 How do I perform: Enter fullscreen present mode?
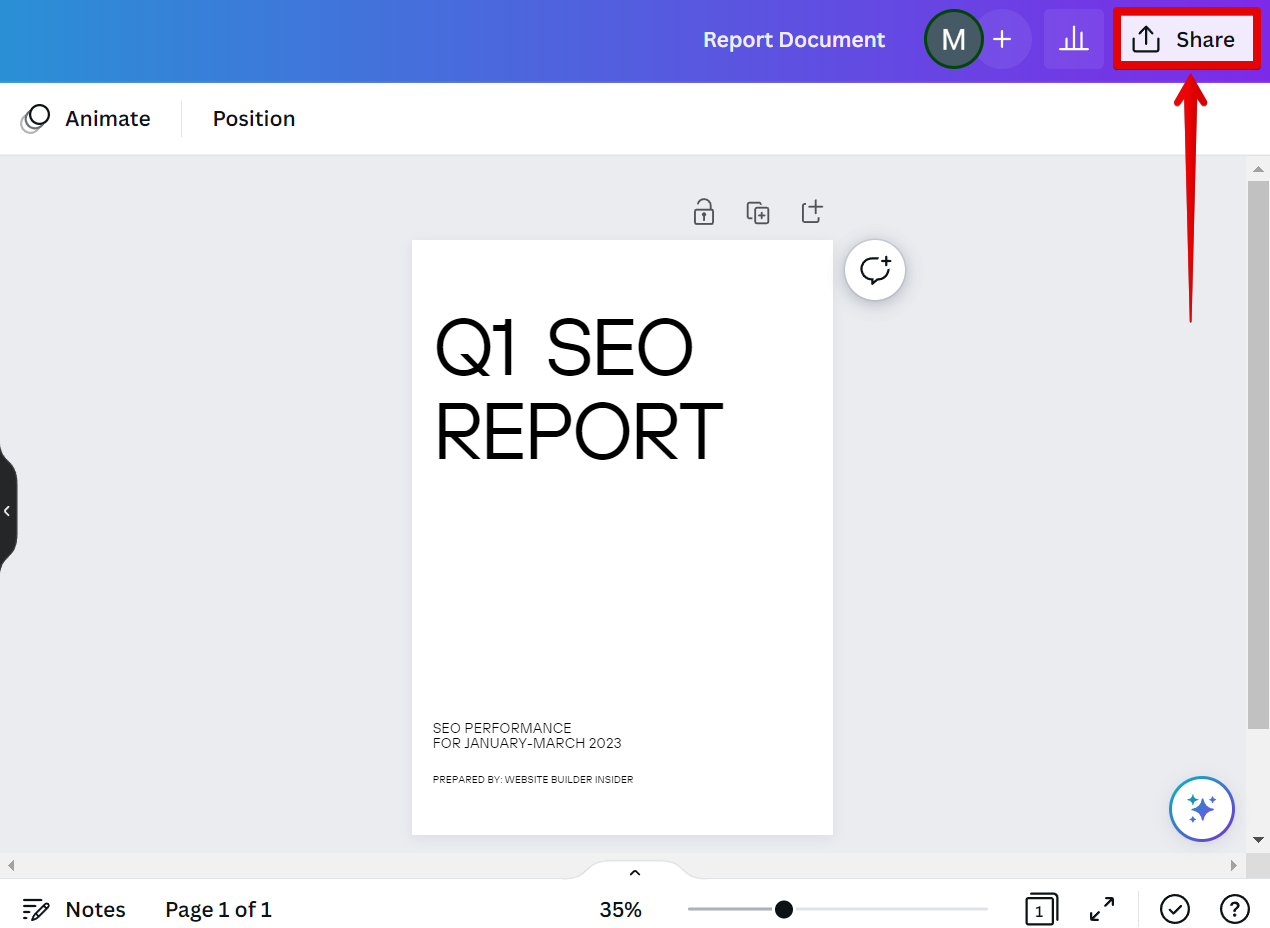[1102, 910]
